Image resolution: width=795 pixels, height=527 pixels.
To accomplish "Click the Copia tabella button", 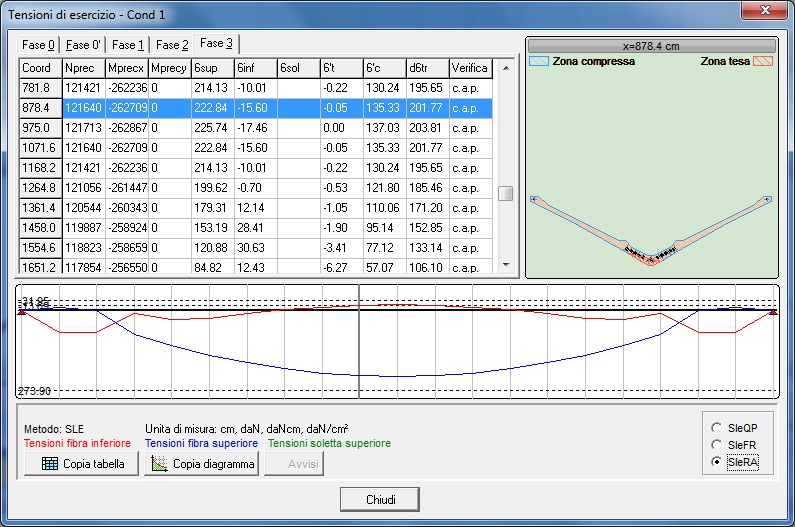I will (81, 464).
